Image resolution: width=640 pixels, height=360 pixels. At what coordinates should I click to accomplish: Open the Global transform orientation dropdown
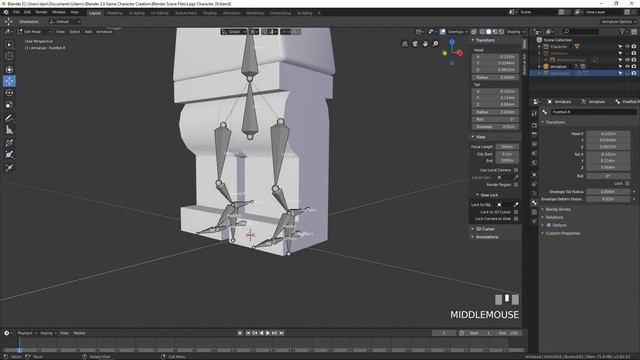pyautogui.click(x=234, y=31)
